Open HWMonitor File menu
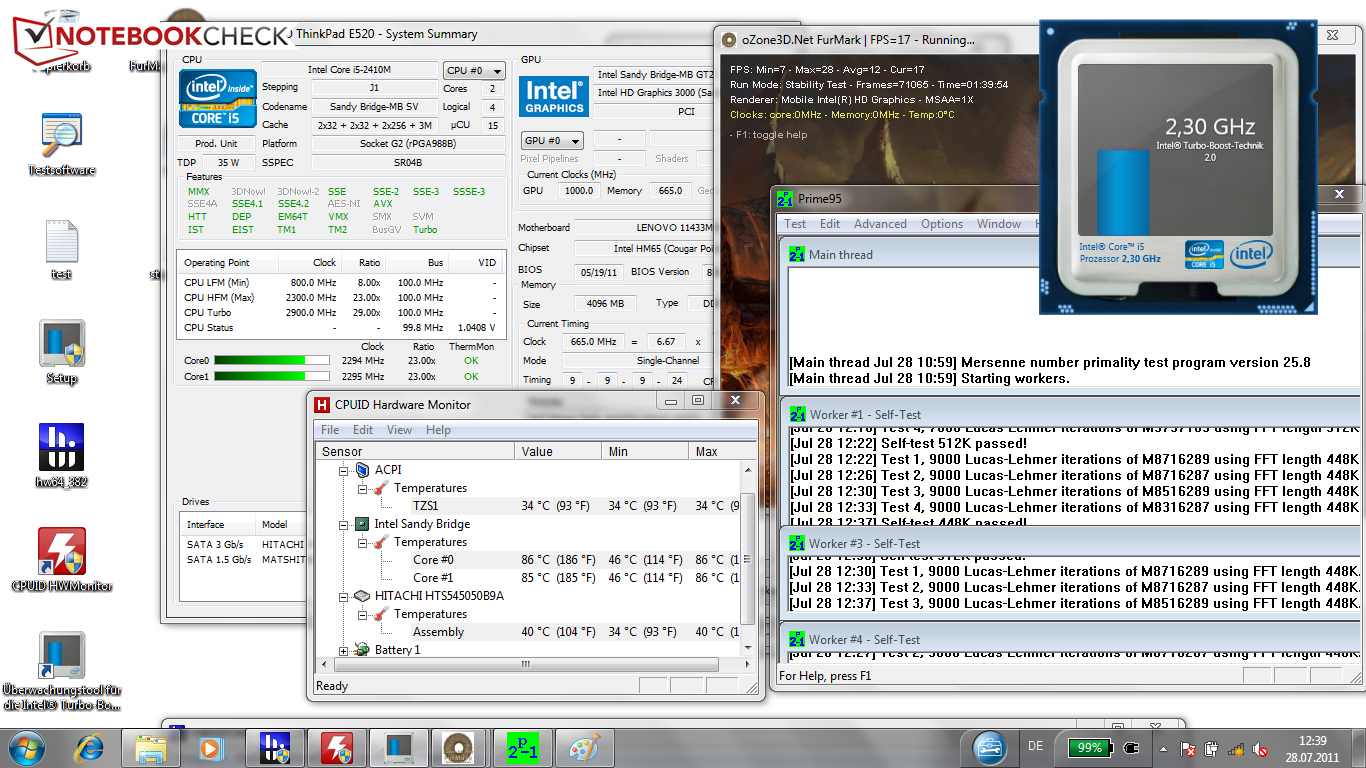This screenshot has height=768, width=1366. click(330, 430)
